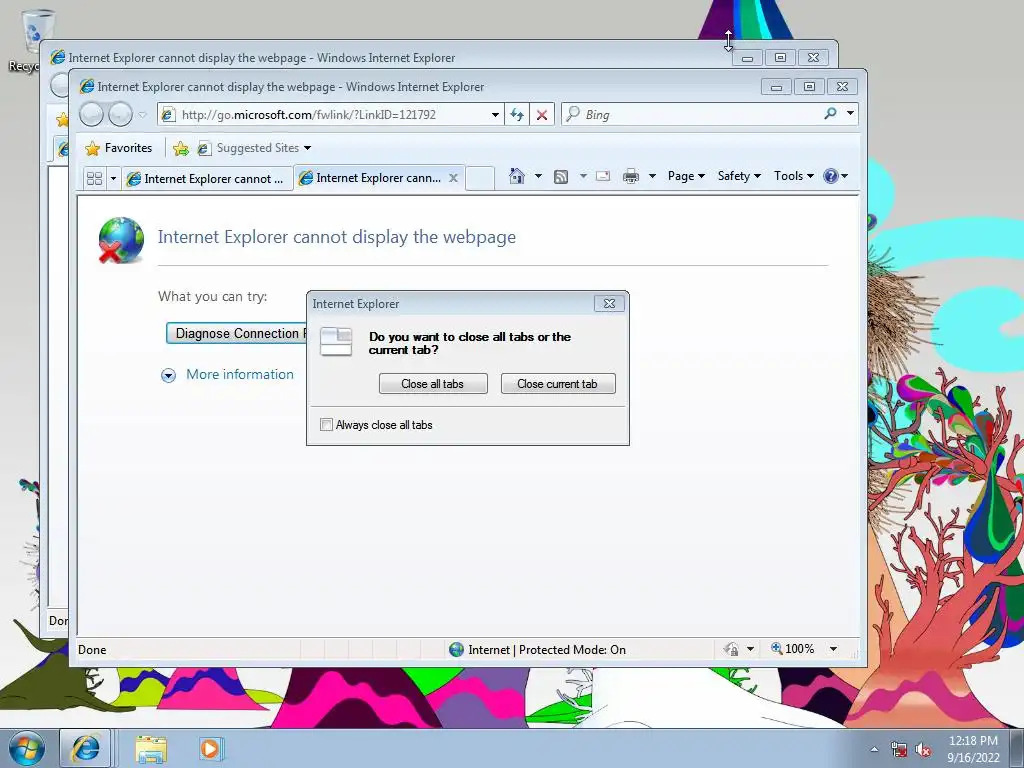Click the privacy report status icon
Image resolution: width=1024 pixels, height=768 pixels.
(x=731, y=649)
